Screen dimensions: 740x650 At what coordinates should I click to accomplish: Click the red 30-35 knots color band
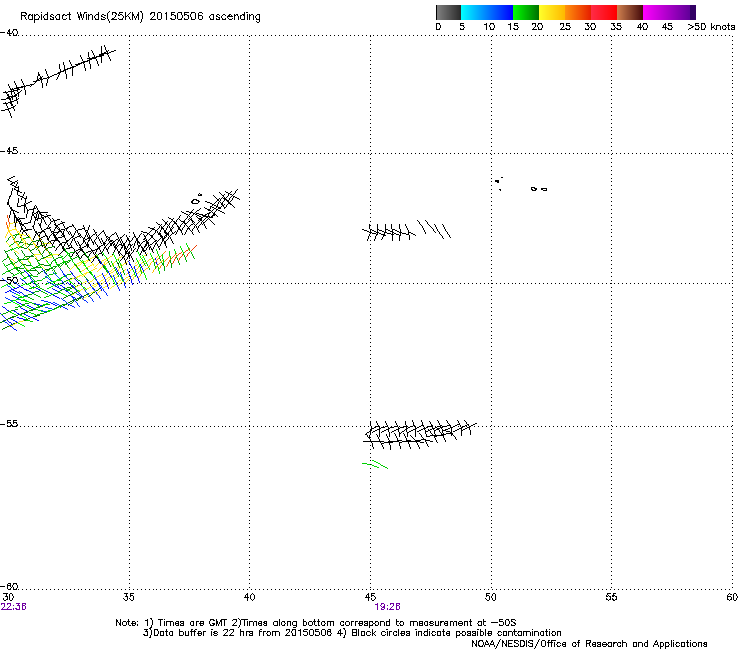(604, 12)
